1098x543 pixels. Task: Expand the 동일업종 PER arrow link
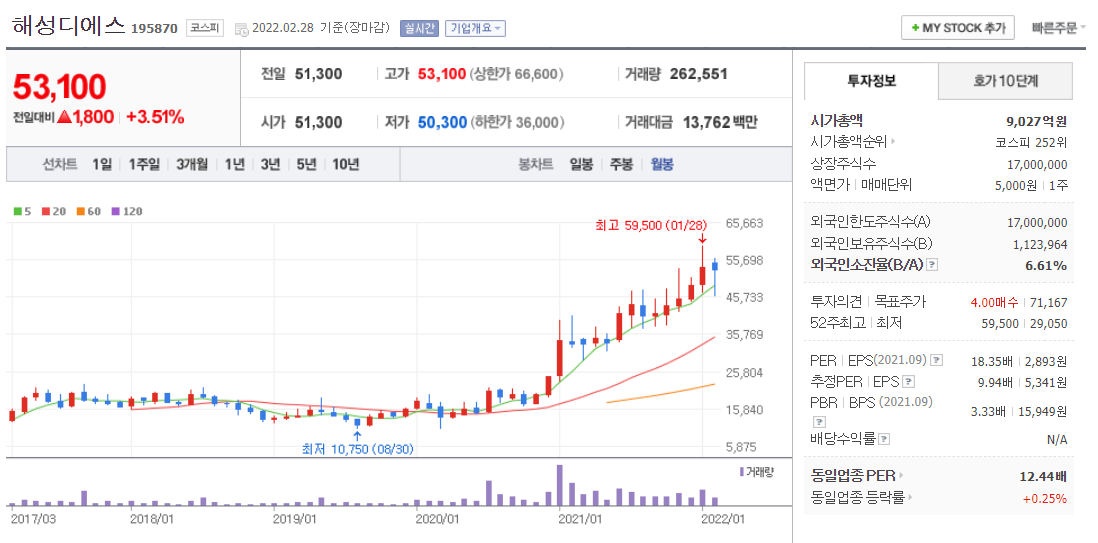(901, 476)
